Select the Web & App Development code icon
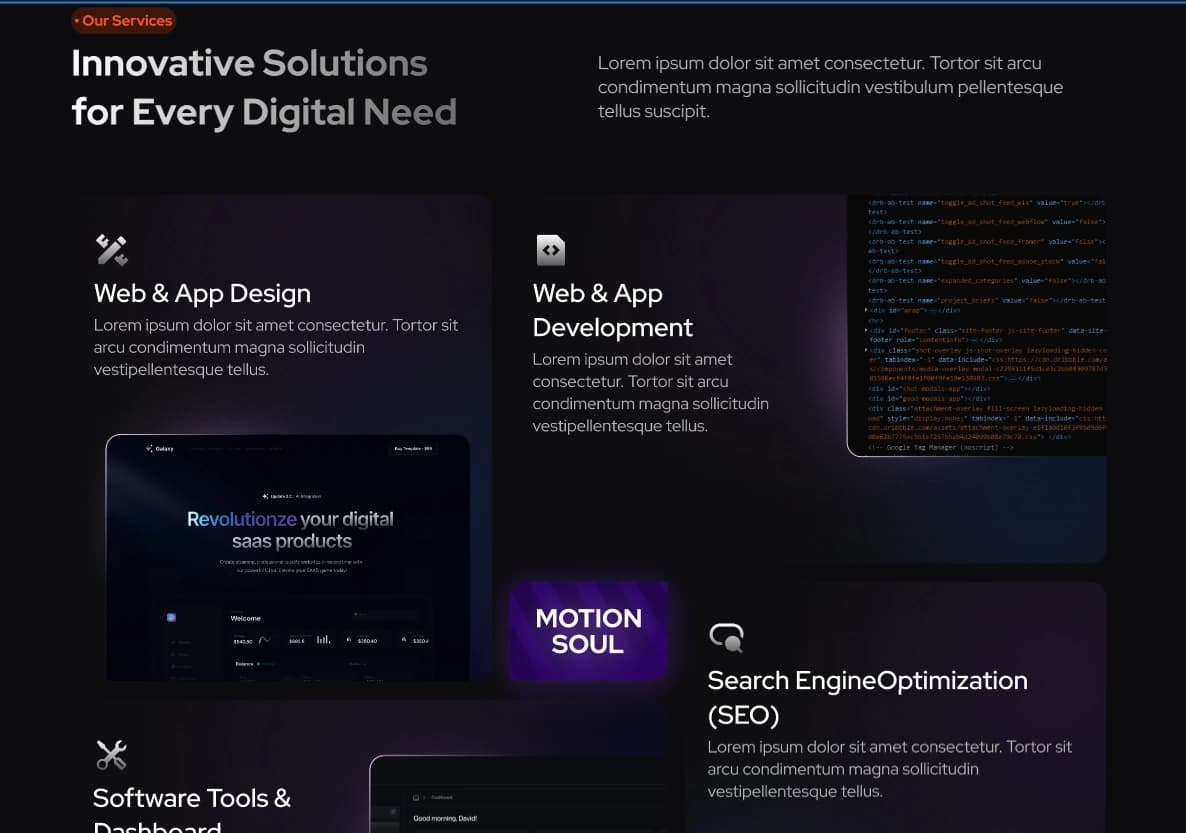 (551, 249)
